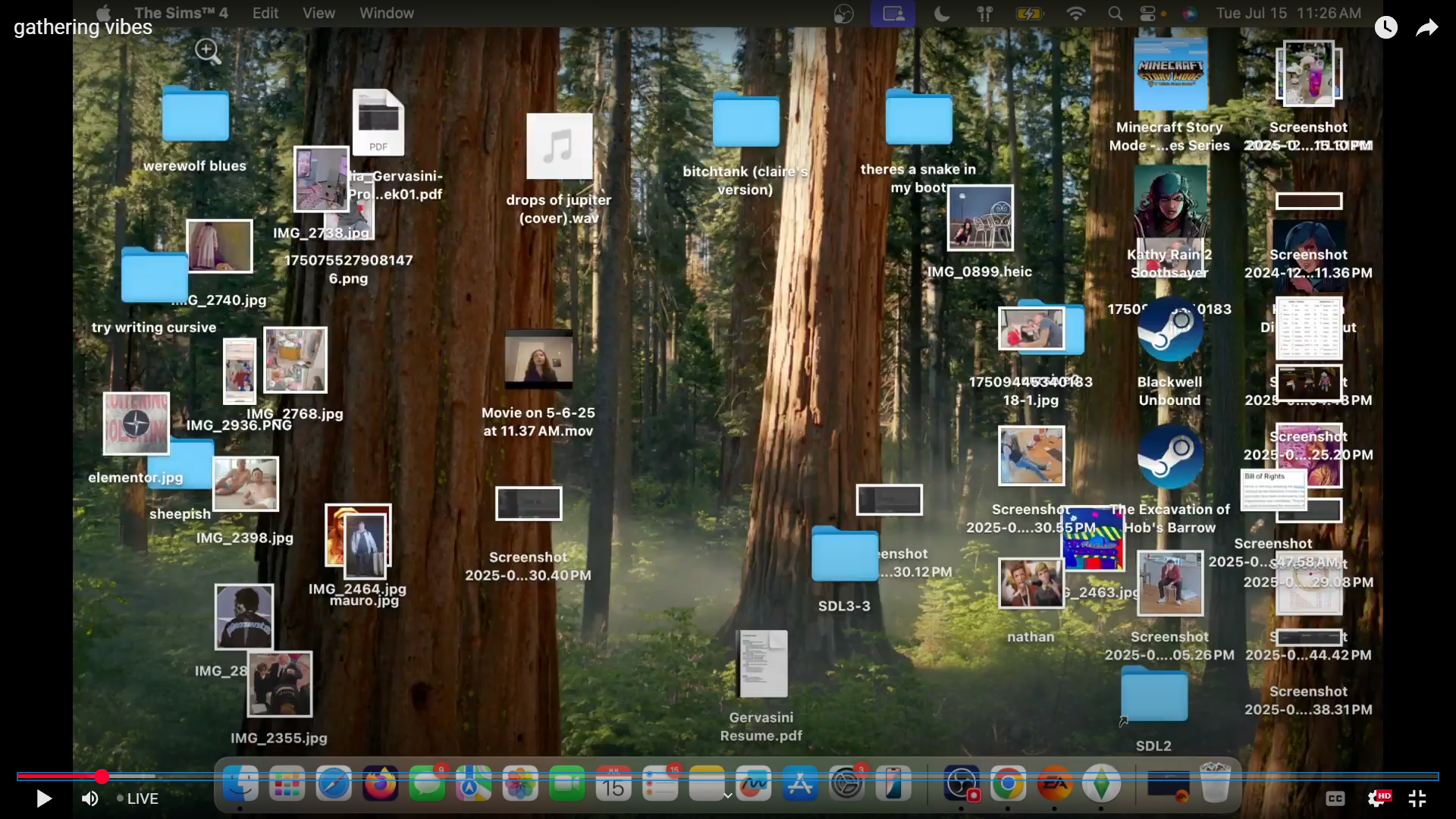Open OBS from the Dock
This screenshot has width=1456, height=819.
pyautogui.click(x=961, y=784)
